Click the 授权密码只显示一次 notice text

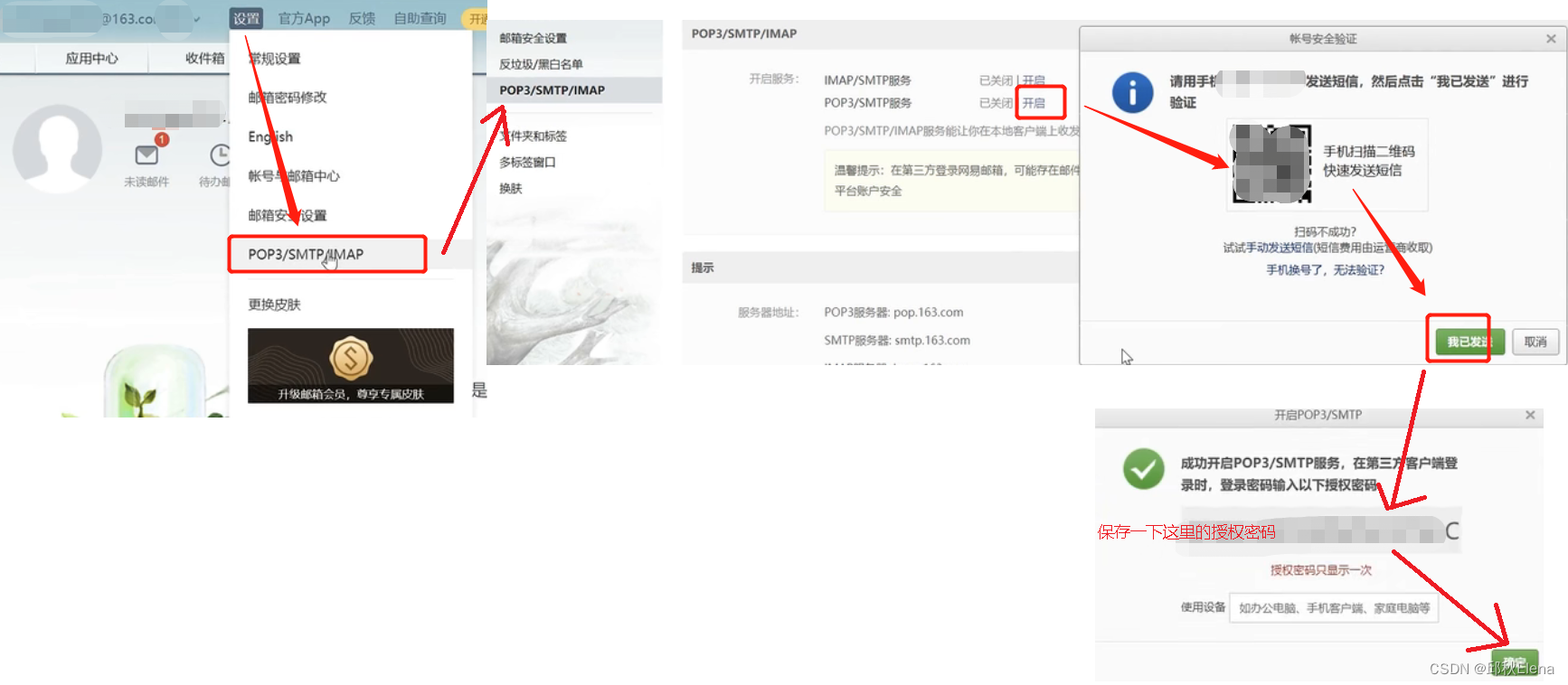click(1320, 570)
